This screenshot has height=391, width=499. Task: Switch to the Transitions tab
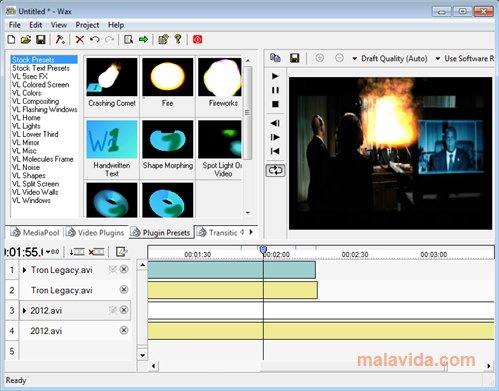tap(217, 232)
